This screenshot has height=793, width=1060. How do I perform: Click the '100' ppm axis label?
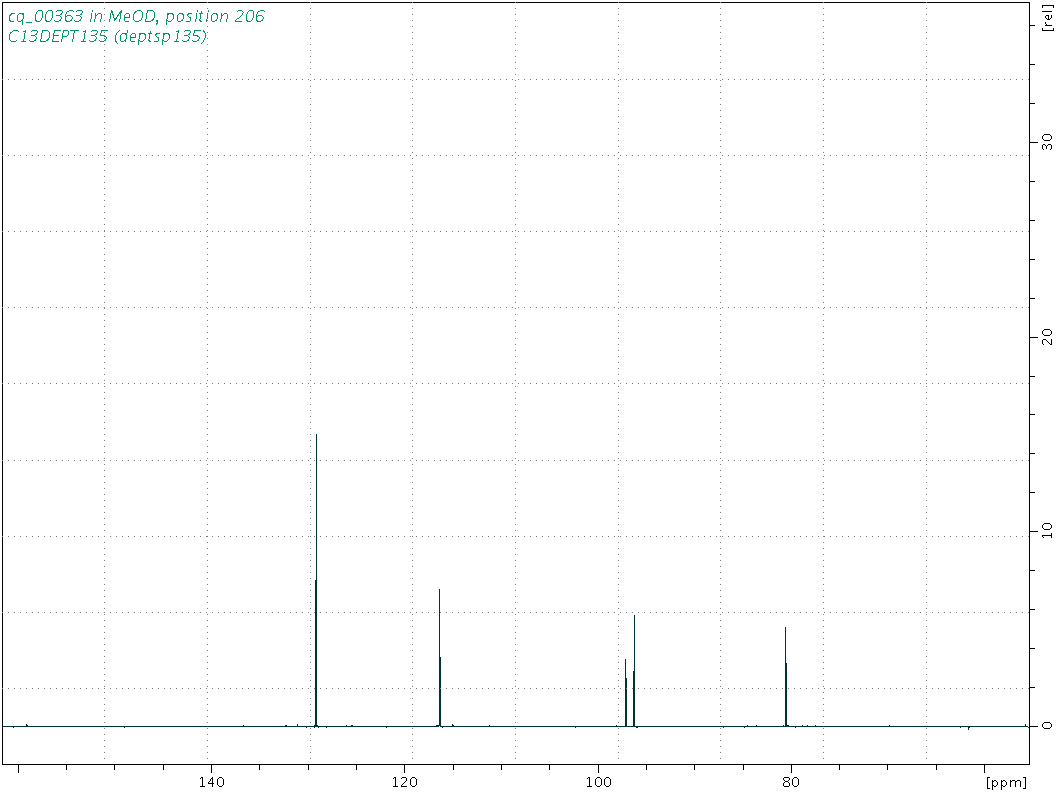click(598, 782)
